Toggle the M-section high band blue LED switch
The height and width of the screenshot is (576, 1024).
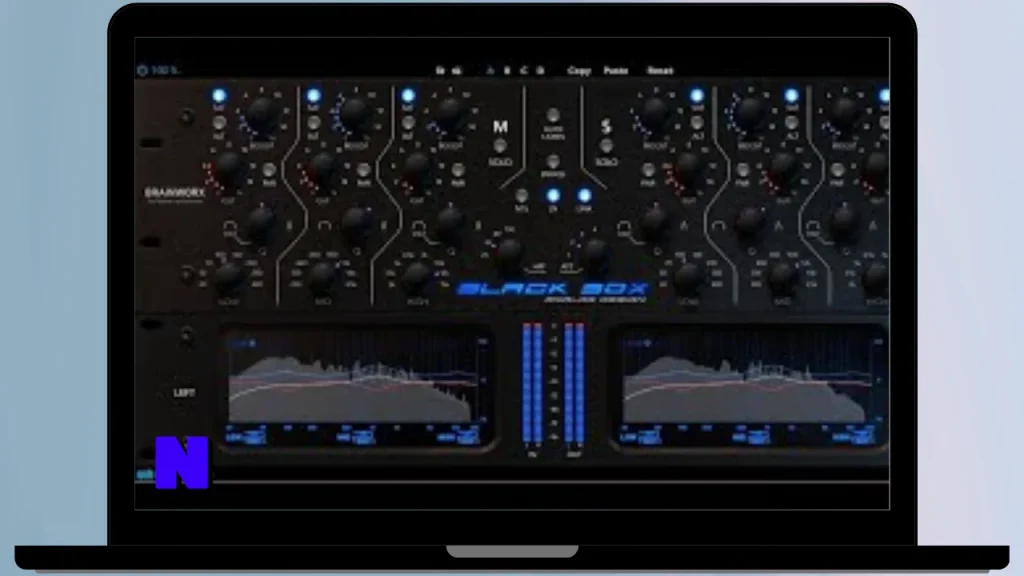tap(408, 96)
